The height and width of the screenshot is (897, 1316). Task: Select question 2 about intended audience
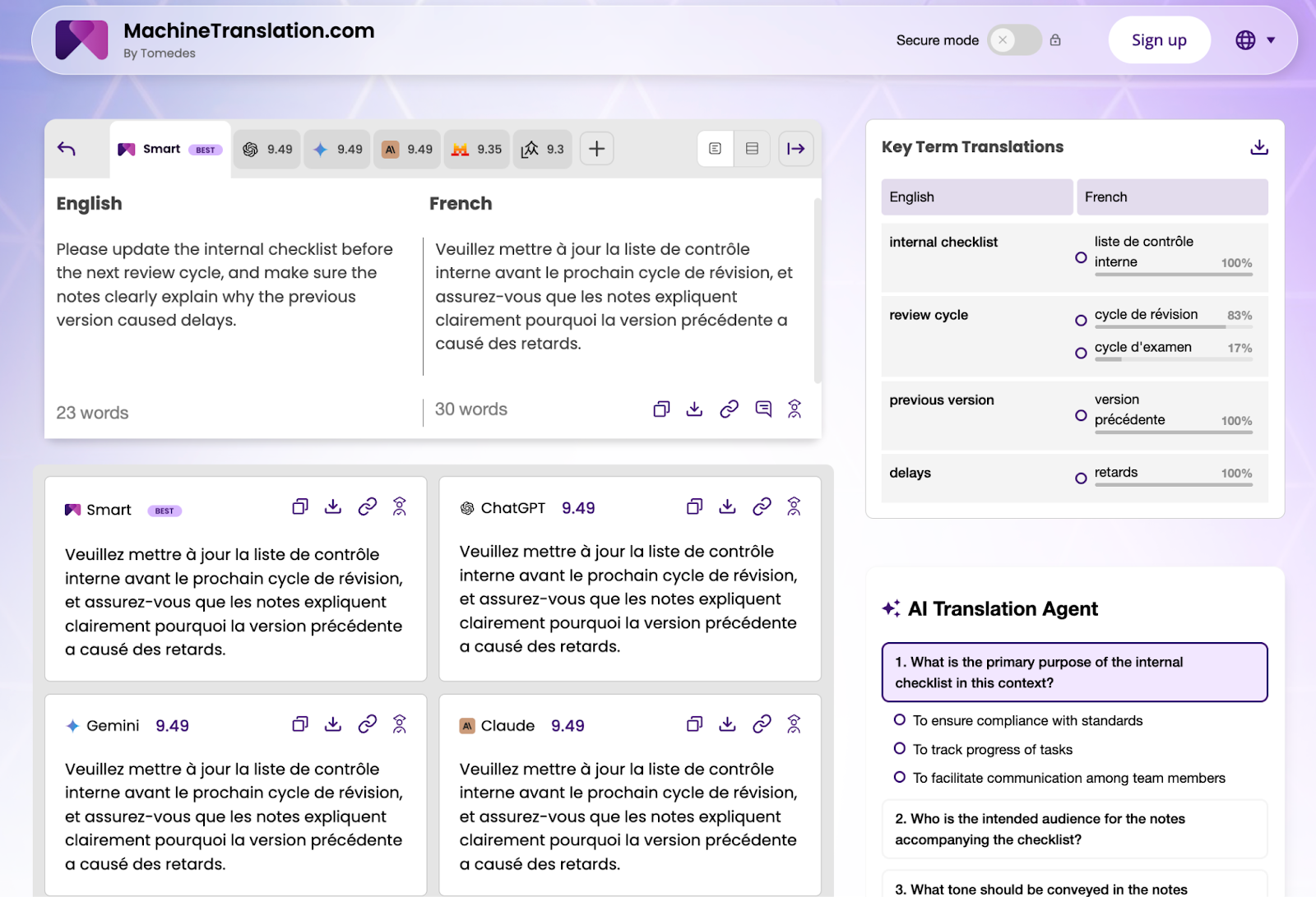[x=1074, y=829]
